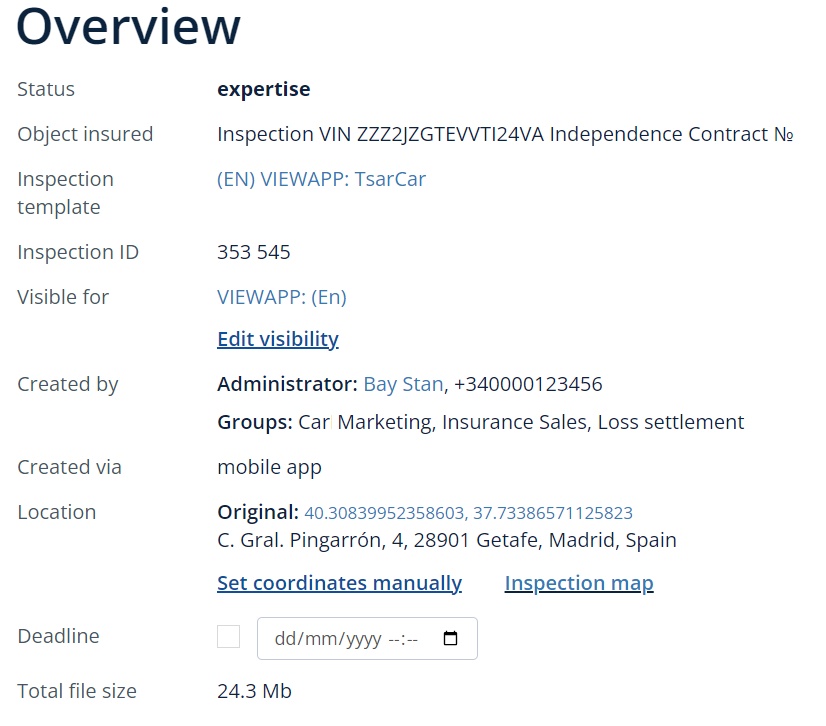Image resolution: width=826 pixels, height=726 pixels.
Task: Select the hours segment of Deadline time
Action: (x=394, y=639)
